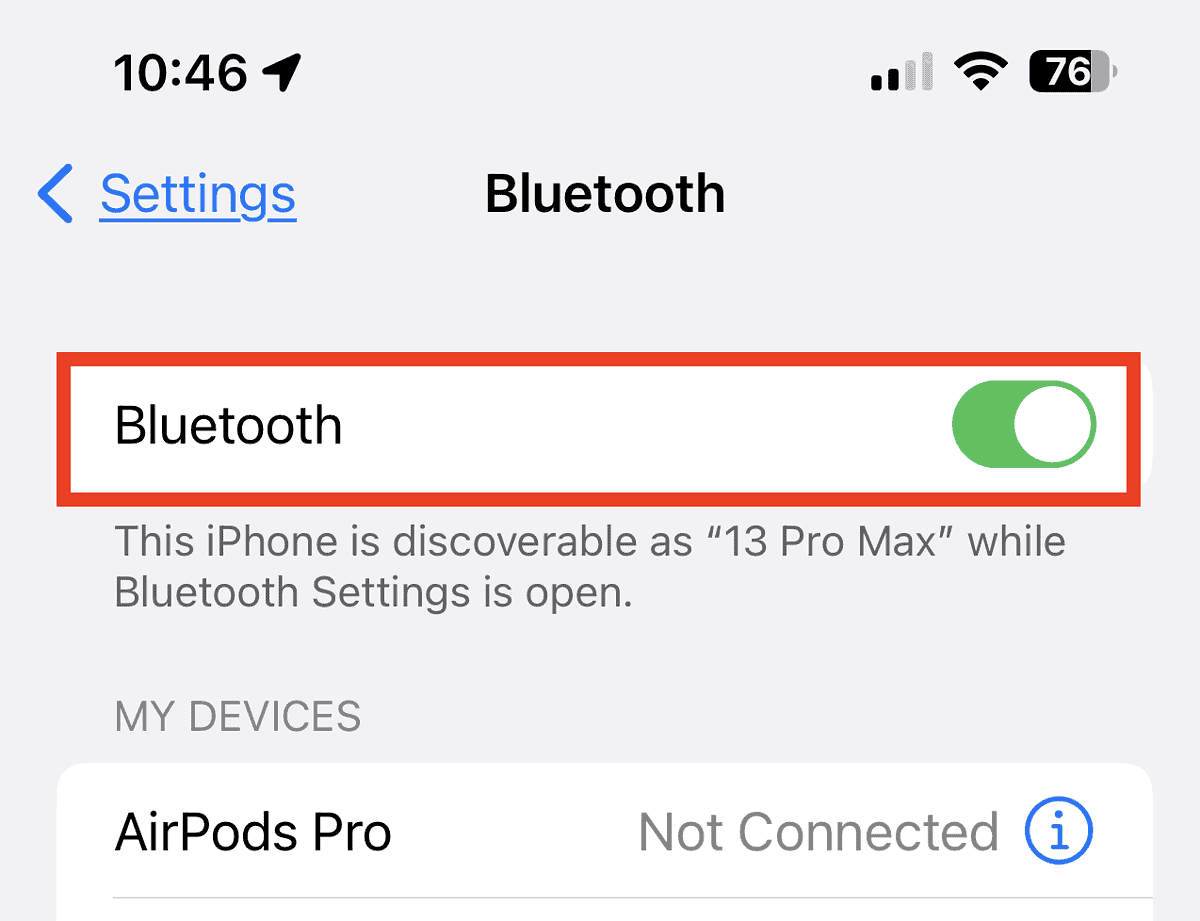Tap the Bluetooth page title
Viewport: 1200px width, 921px height.
[605, 193]
